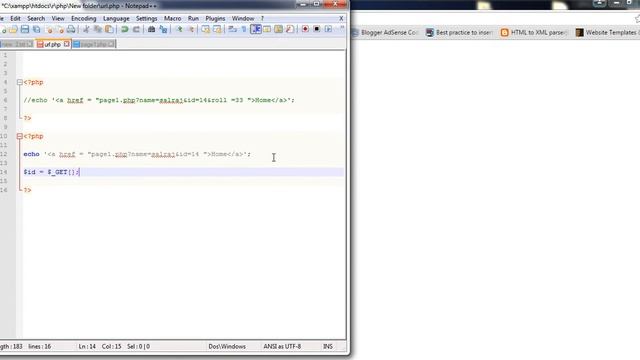Cut the selection using the scissors icon
Viewport: 640px width, 360px height.
[86, 29]
